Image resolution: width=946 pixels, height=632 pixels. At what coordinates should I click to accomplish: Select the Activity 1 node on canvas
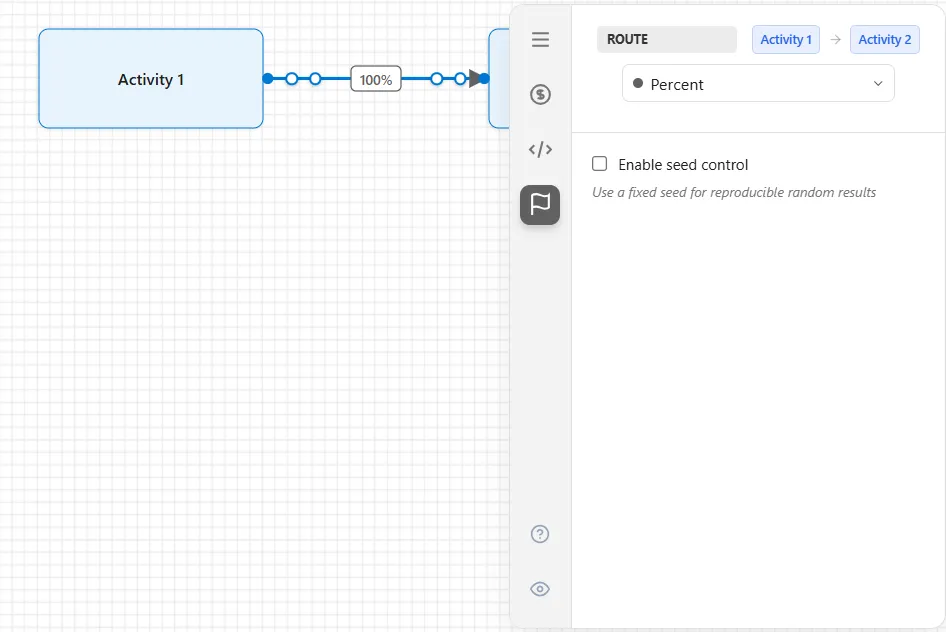(x=151, y=79)
